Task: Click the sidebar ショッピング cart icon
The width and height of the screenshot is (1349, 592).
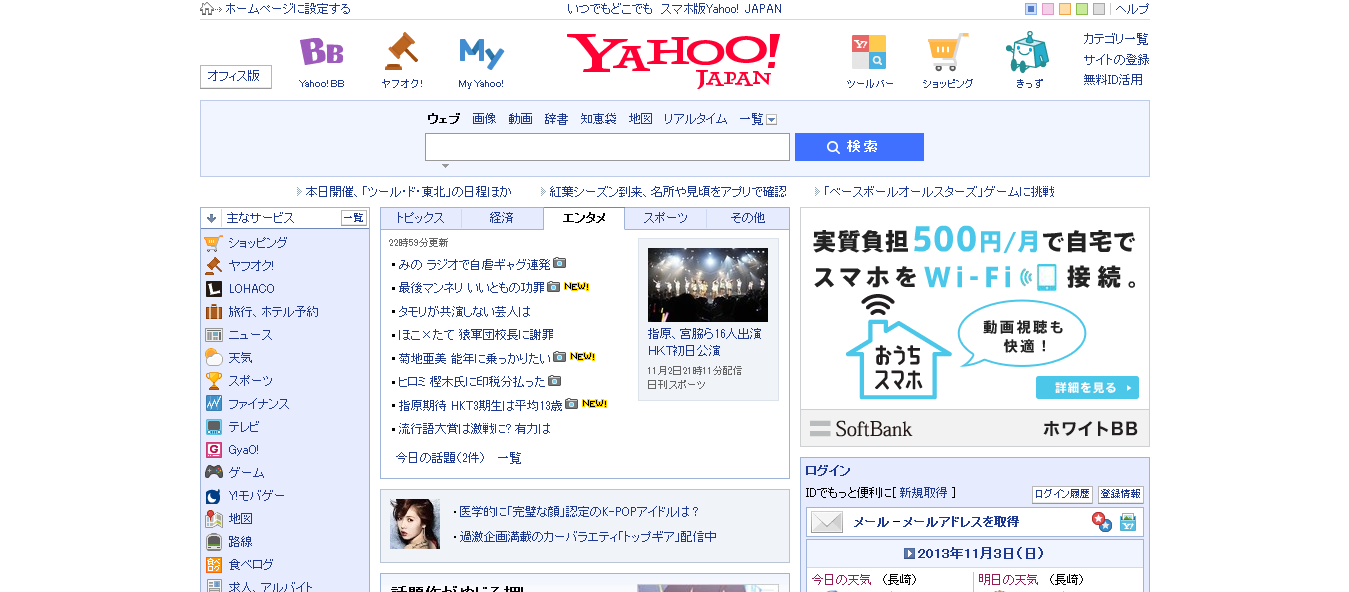Action: (213, 242)
